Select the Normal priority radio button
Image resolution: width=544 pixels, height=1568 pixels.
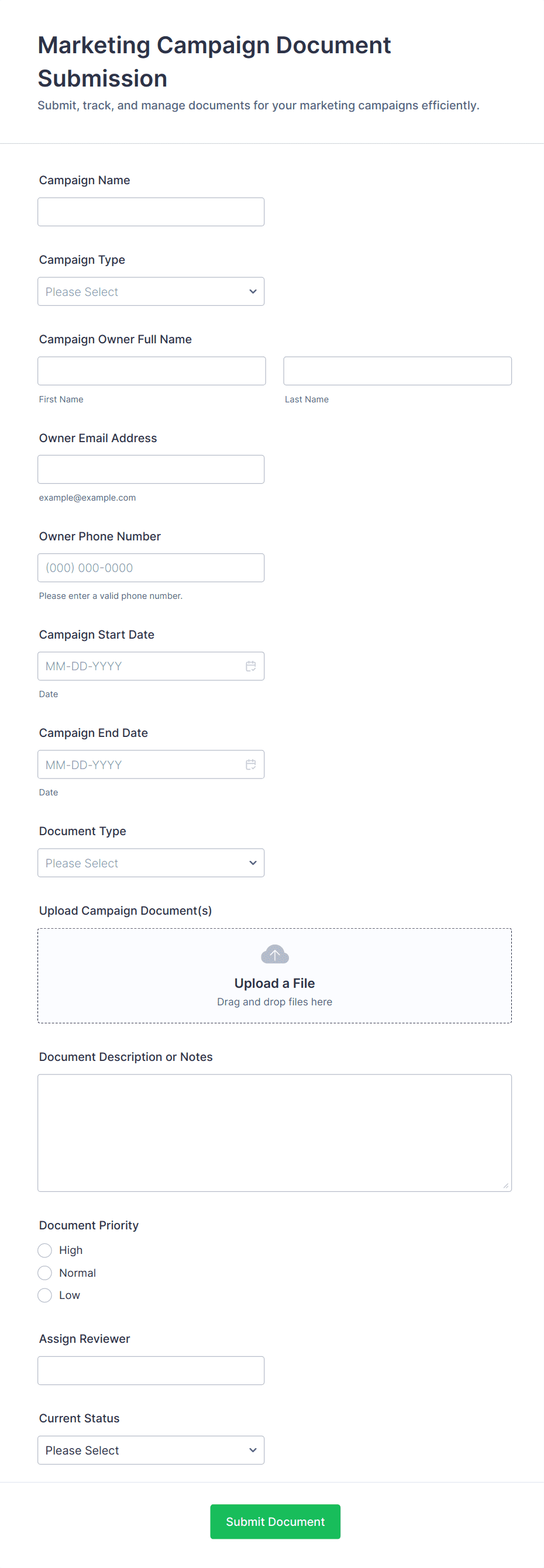[45, 1273]
